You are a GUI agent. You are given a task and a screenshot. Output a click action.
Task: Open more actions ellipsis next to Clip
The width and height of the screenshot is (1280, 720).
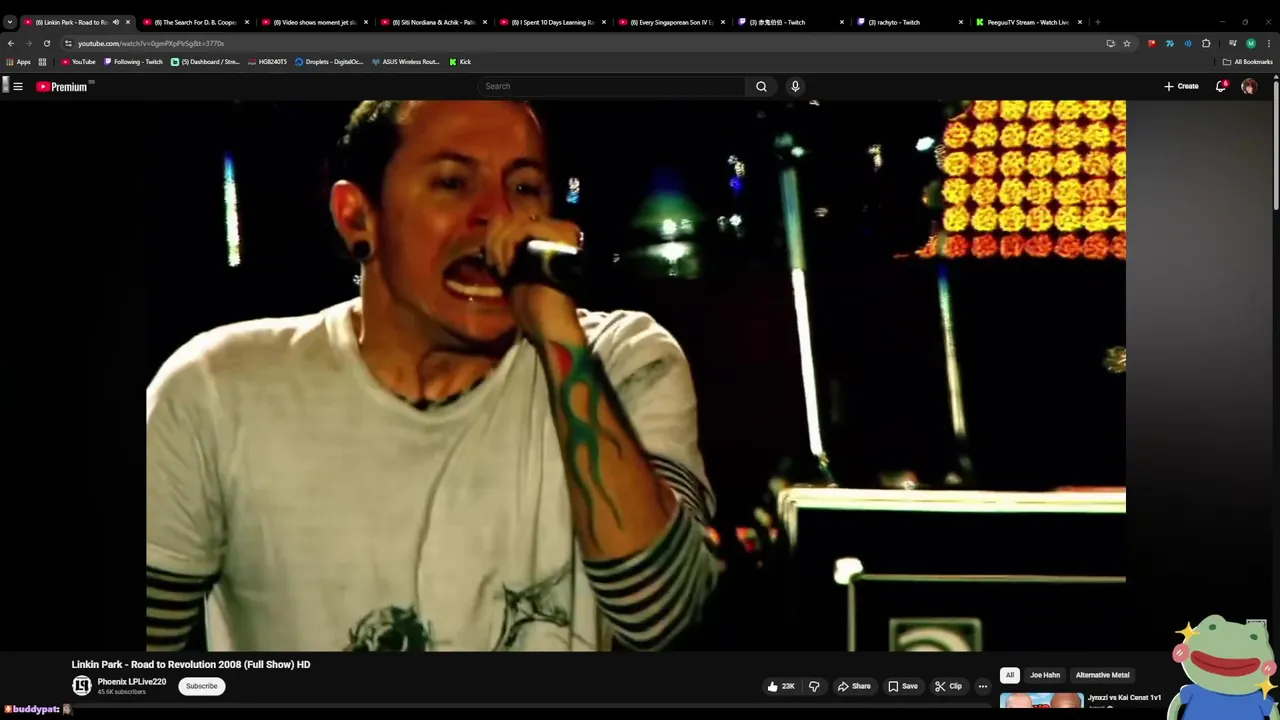click(x=983, y=686)
